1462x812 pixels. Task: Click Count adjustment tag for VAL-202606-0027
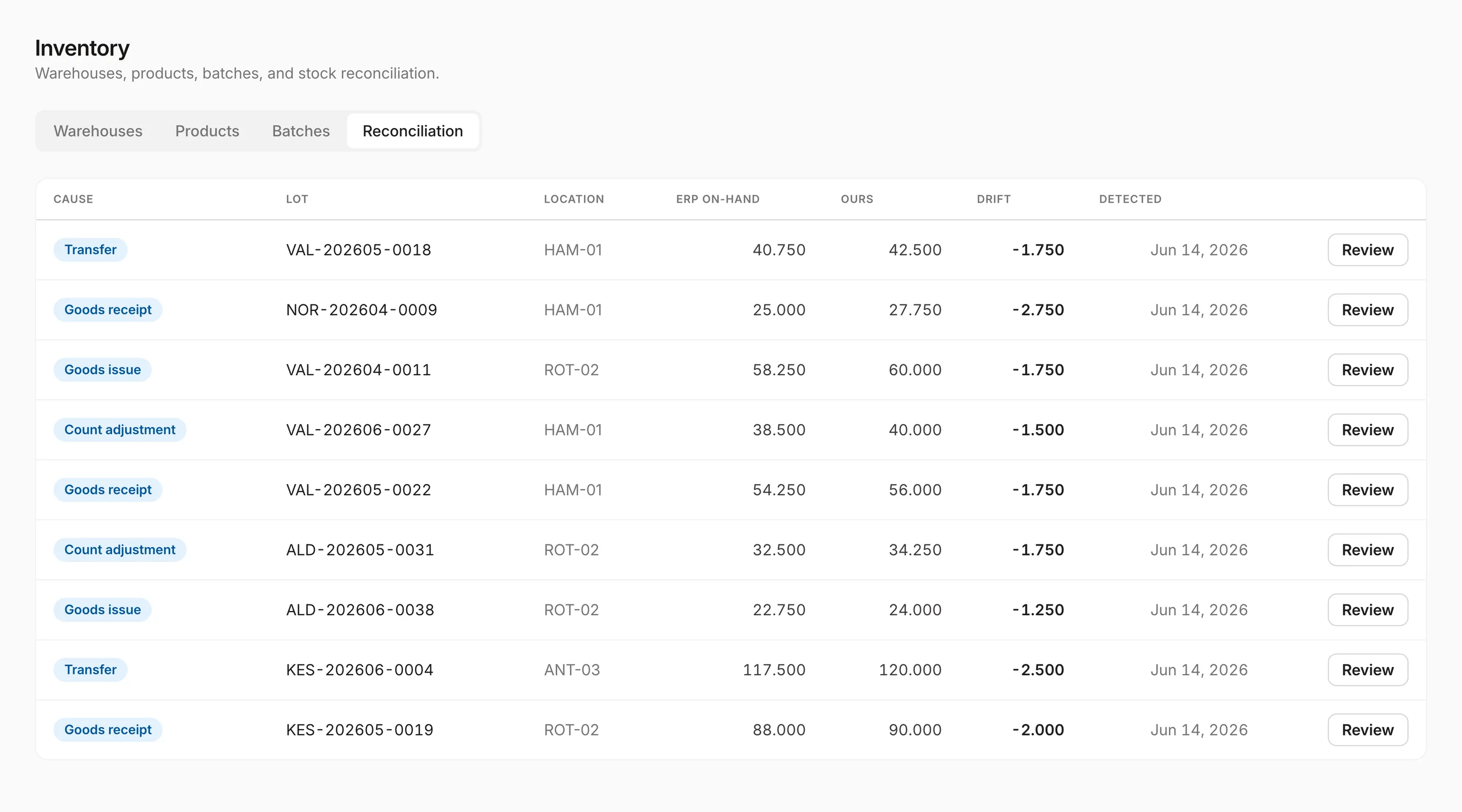pos(120,430)
